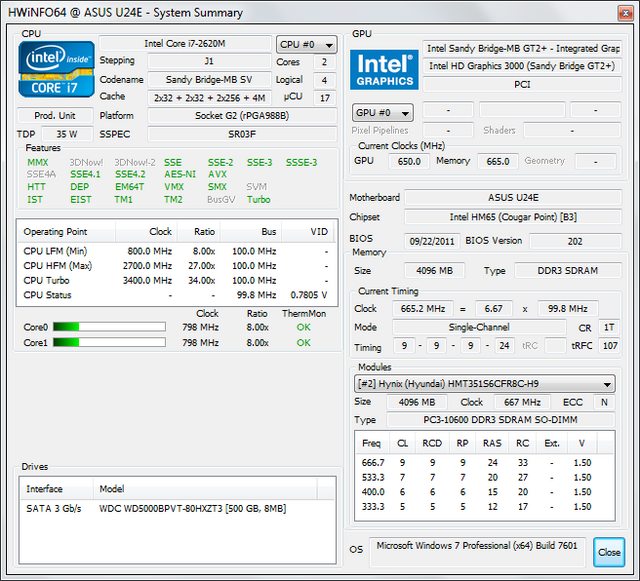Click the CPU Turbo row
The width and height of the screenshot is (640, 581).
177,280
